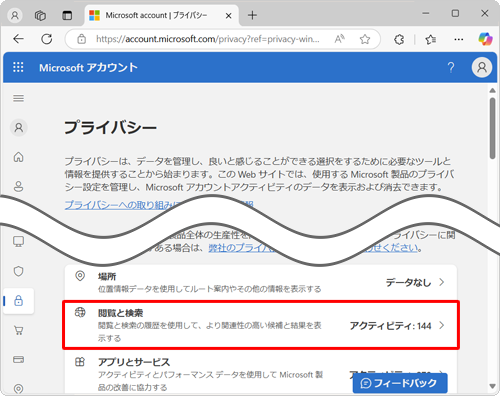The height and width of the screenshot is (396, 500).
Task: Open Order history cart icon
Action: [19, 330]
